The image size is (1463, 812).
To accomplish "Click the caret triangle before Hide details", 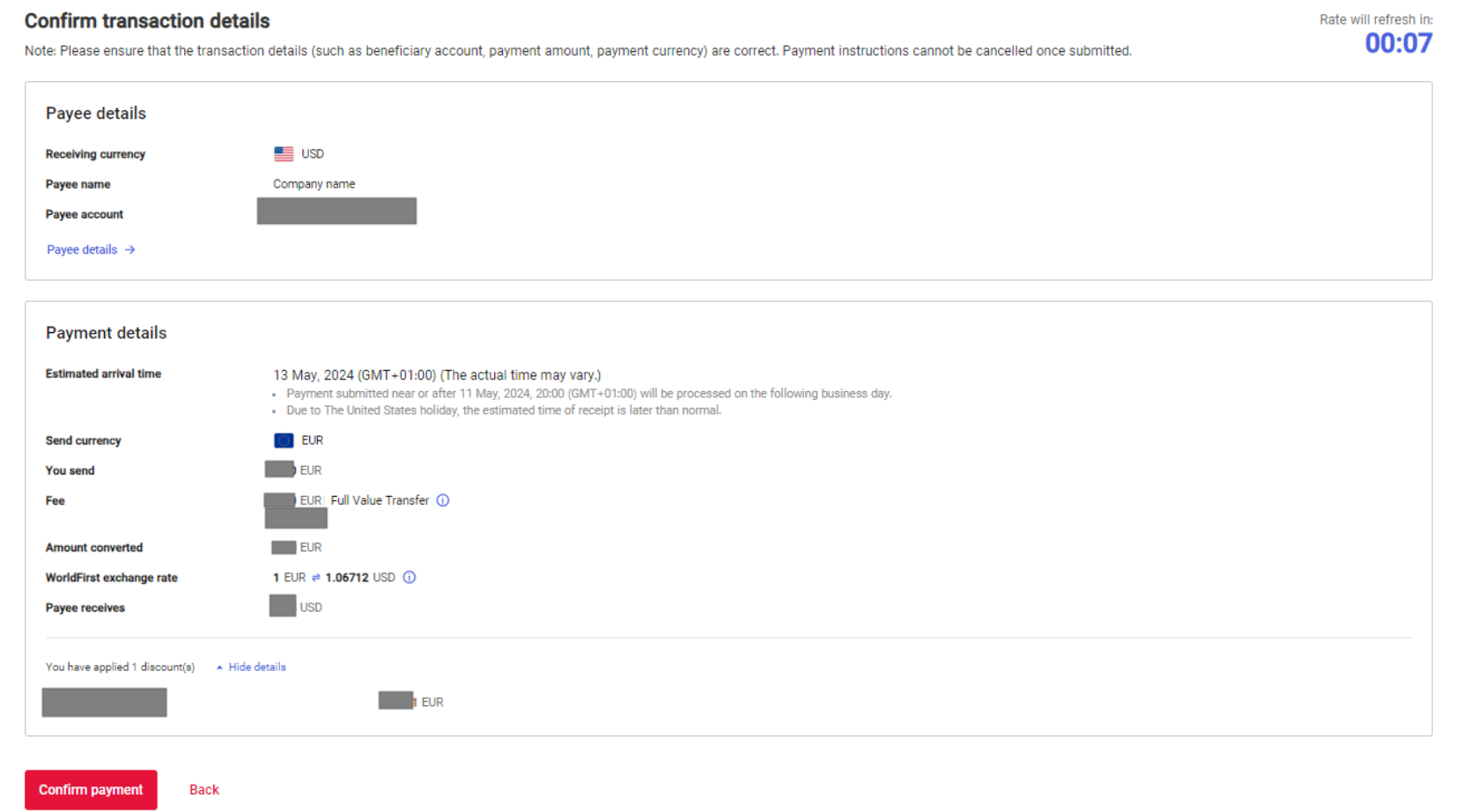I will coord(219,668).
